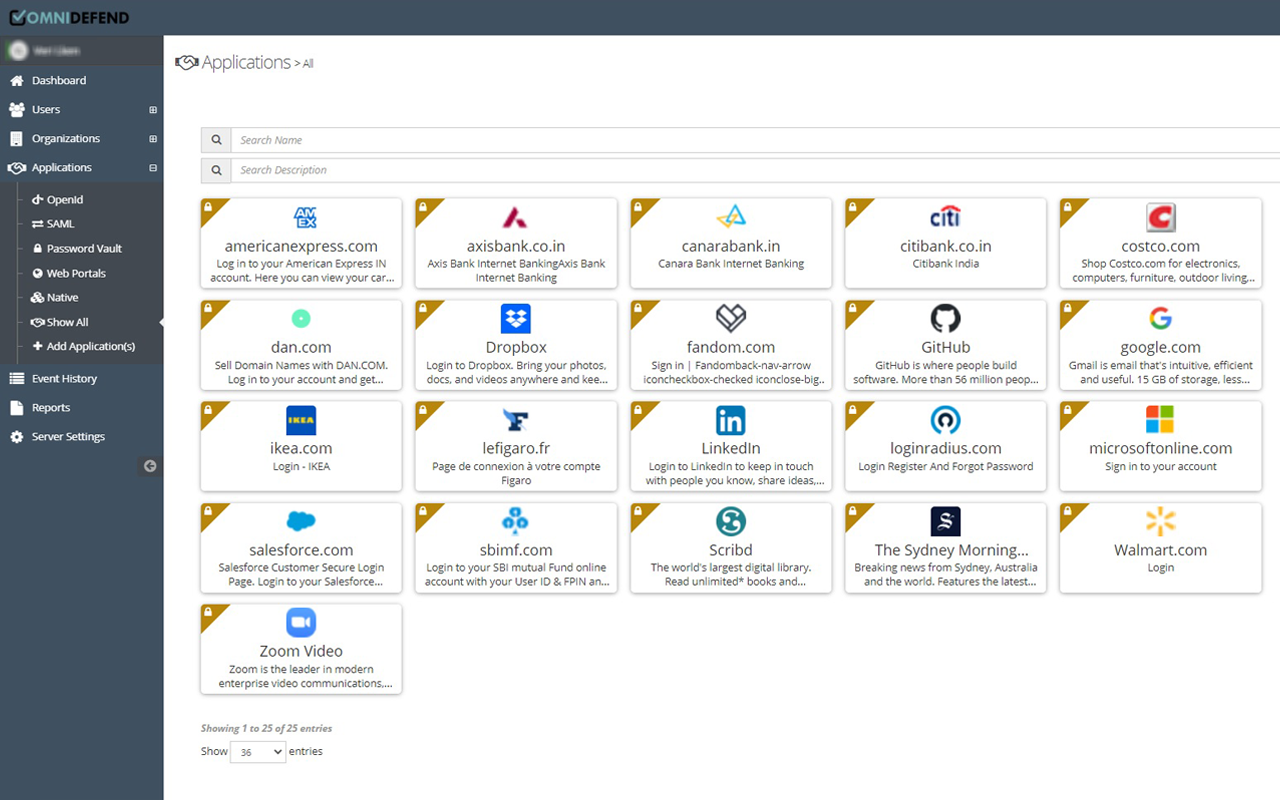
Task: Click the Zoom Video card title
Action: tap(301, 651)
